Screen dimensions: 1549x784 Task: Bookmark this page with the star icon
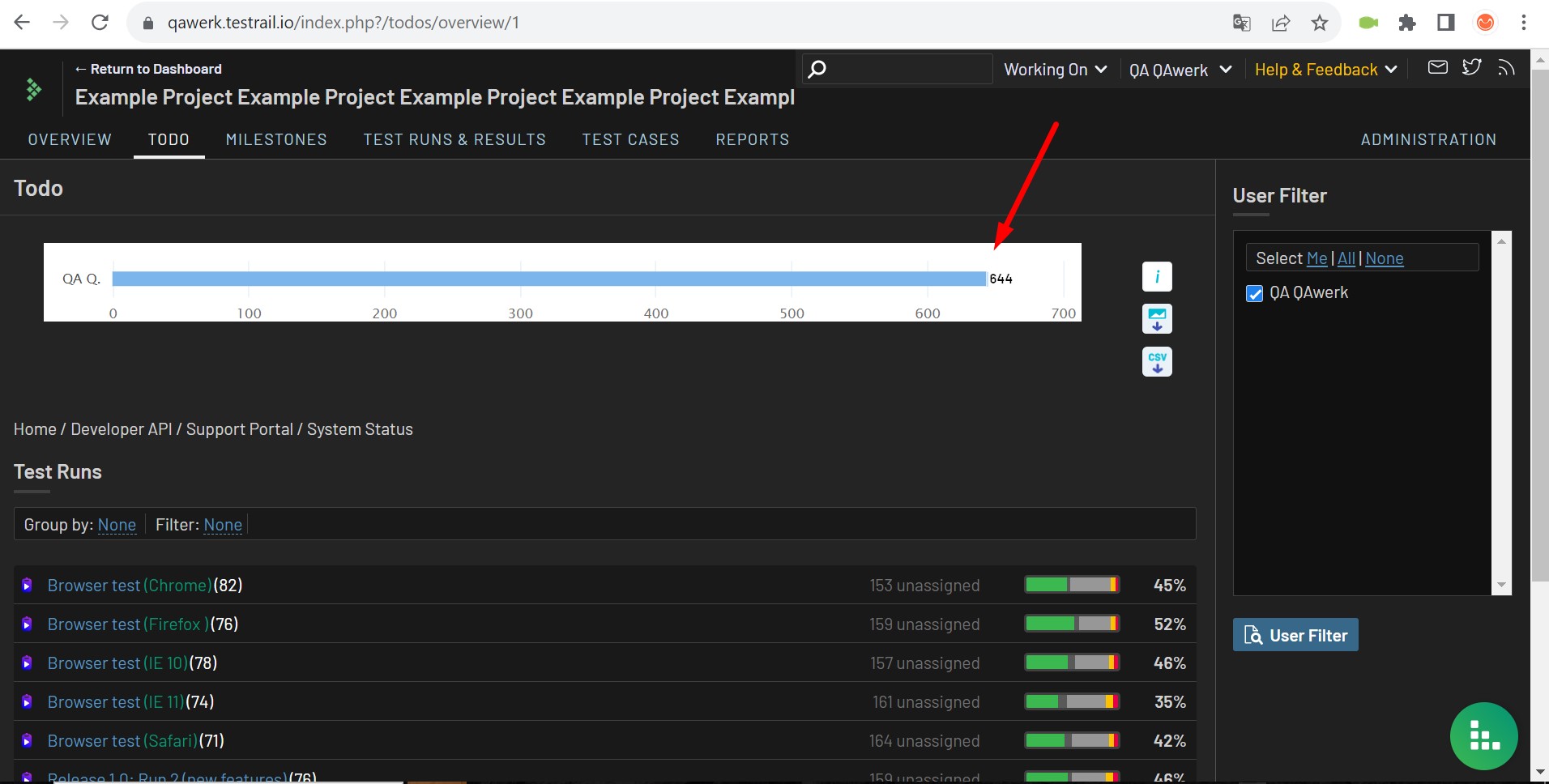point(1320,23)
